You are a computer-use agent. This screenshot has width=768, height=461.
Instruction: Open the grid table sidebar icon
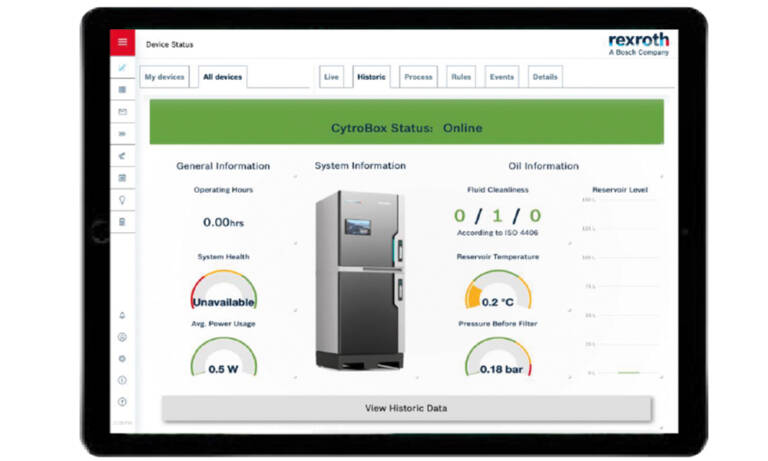(x=122, y=90)
